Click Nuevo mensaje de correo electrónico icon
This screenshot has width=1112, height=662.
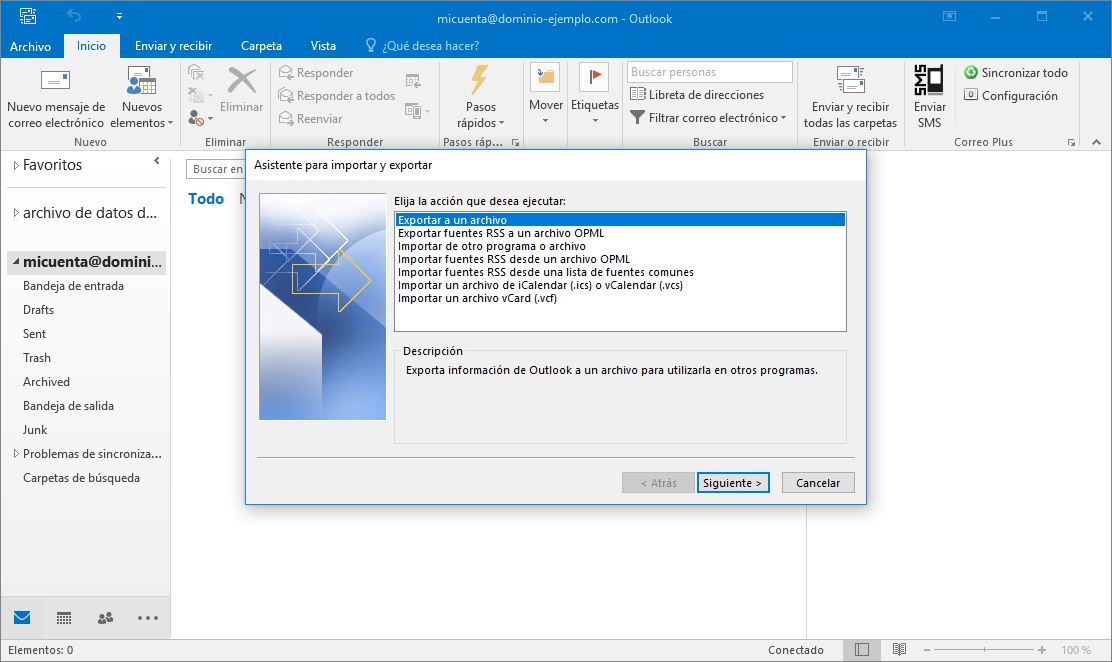point(55,80)
